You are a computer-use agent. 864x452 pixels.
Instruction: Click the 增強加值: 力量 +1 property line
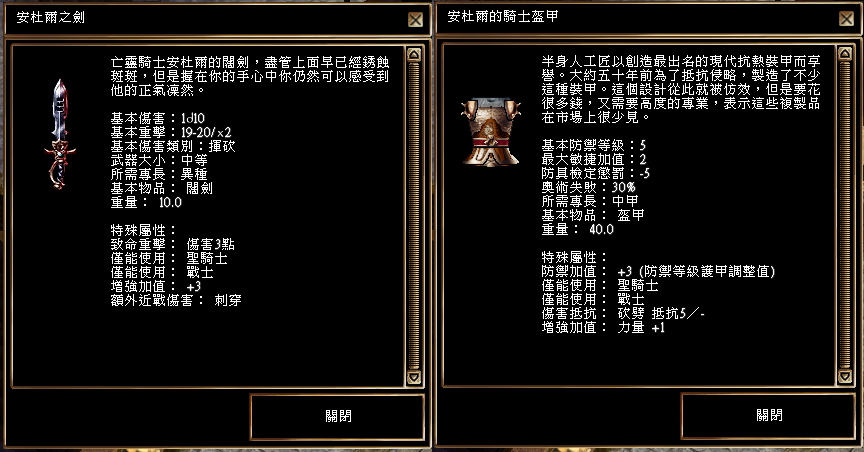[603, 327]
